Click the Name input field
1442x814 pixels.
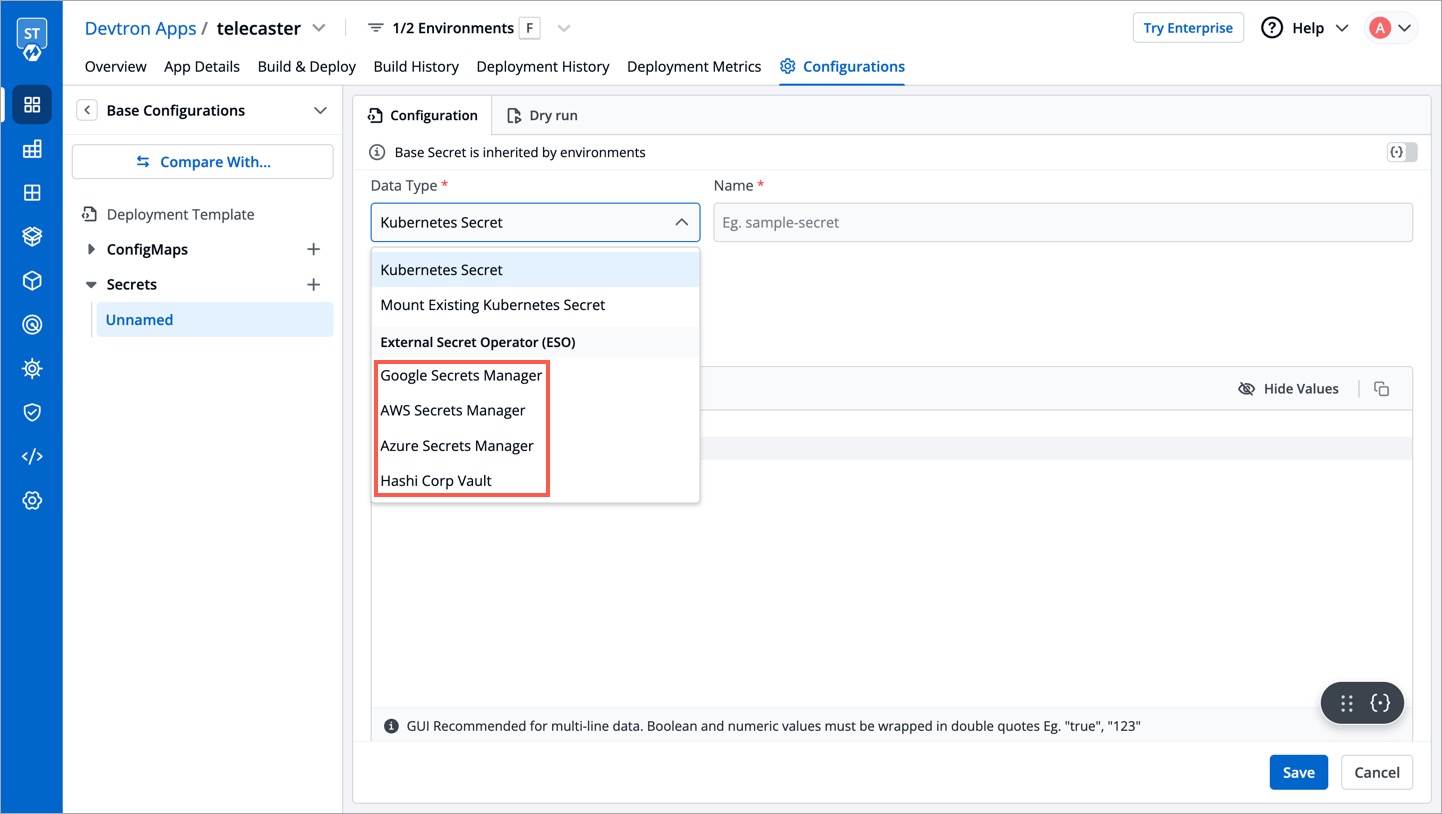(1062, 223)
